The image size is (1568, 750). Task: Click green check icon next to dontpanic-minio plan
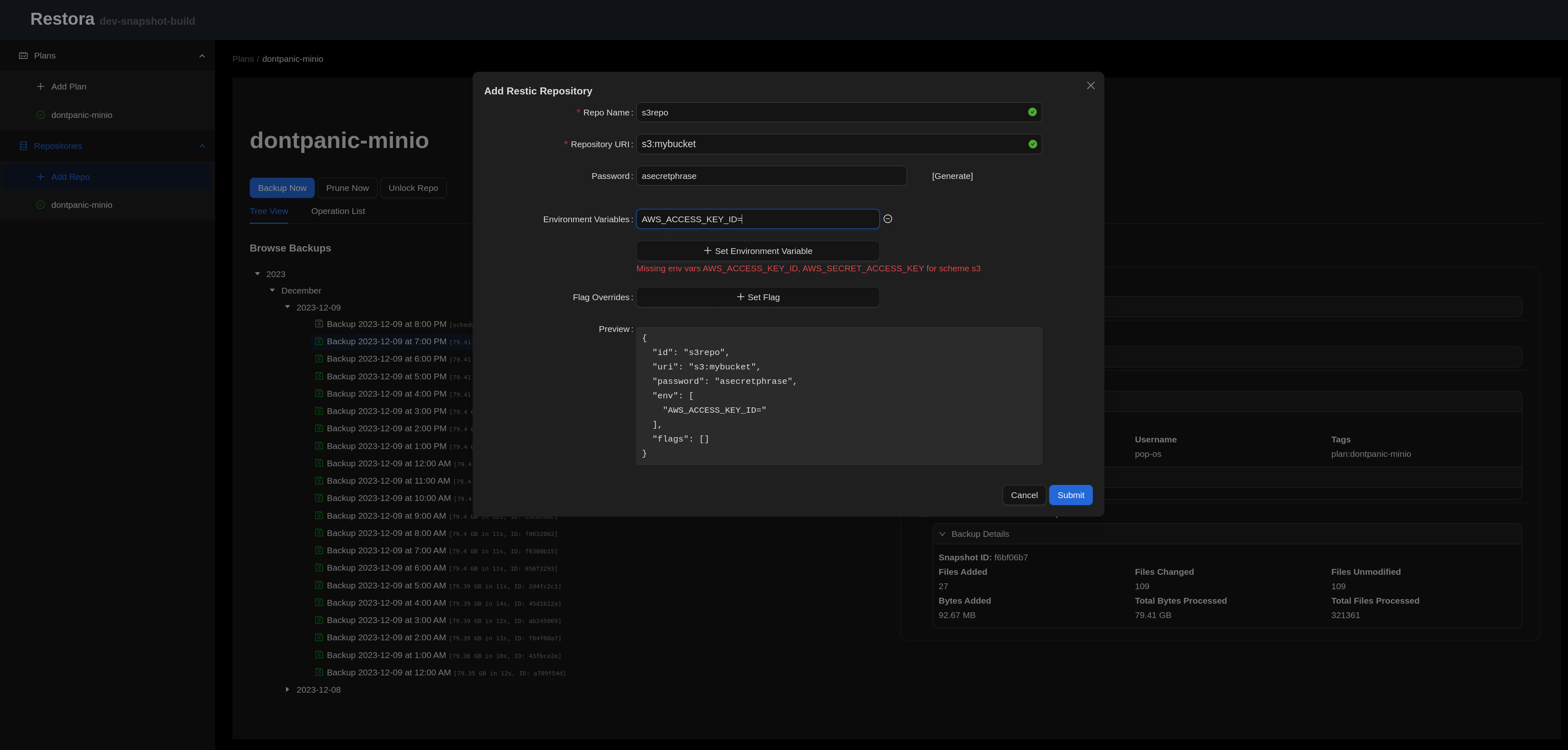(x=40, y=115)
